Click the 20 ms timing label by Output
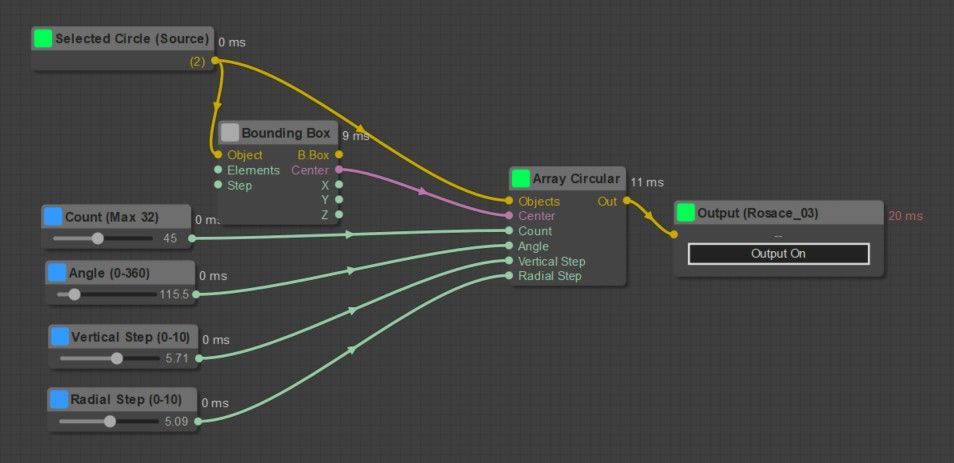 point(905,215)
